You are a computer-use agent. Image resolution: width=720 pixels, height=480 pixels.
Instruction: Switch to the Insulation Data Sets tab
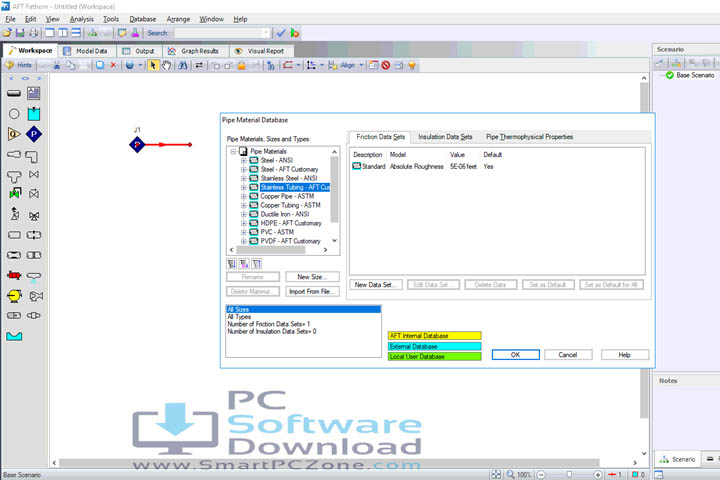445,137
